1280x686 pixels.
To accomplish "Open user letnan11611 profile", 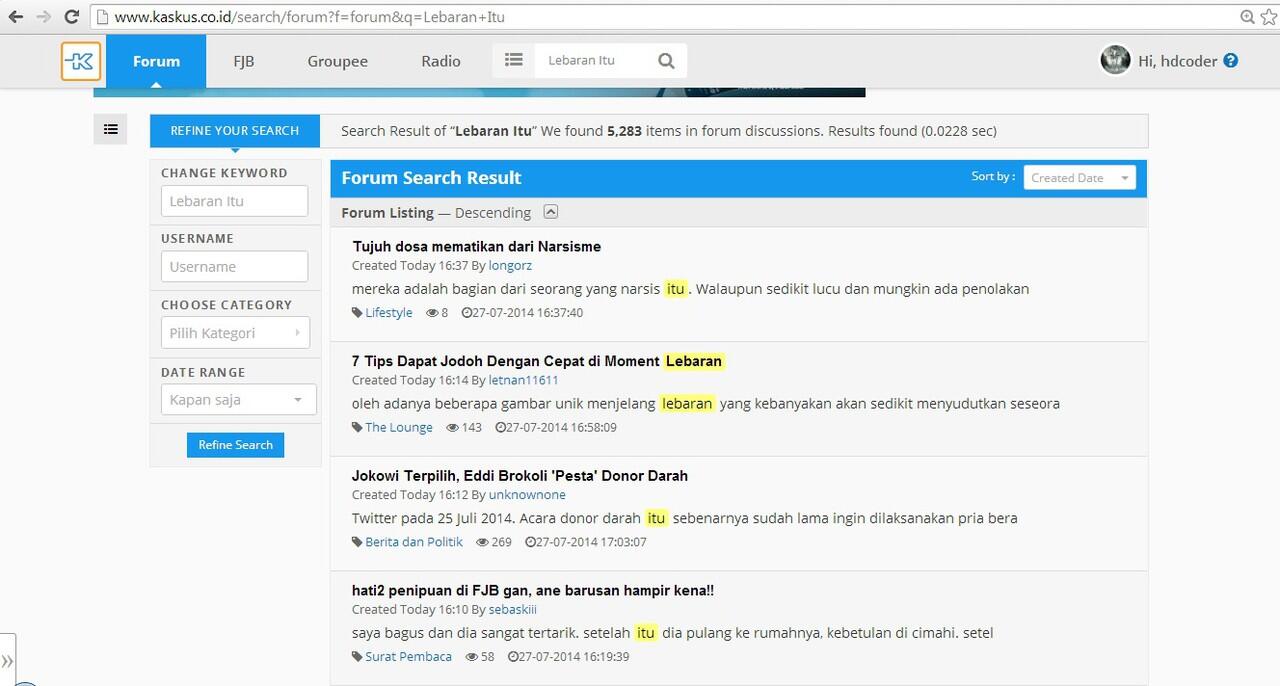I will coord(523,381).
